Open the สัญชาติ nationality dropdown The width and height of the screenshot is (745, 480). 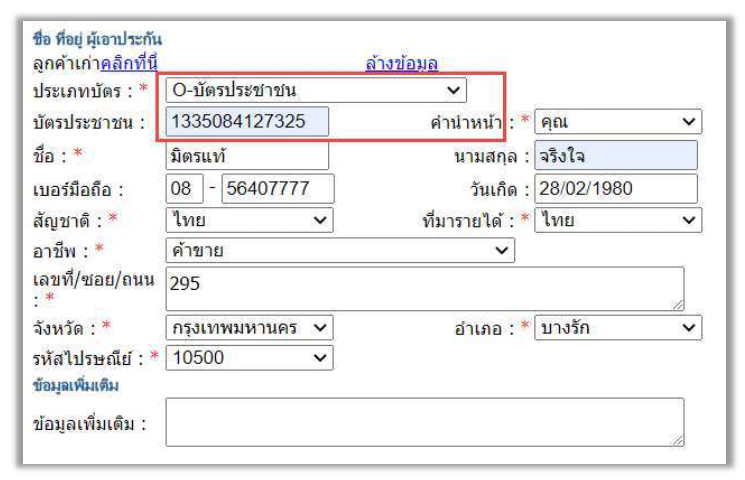(x=249, y=220)
